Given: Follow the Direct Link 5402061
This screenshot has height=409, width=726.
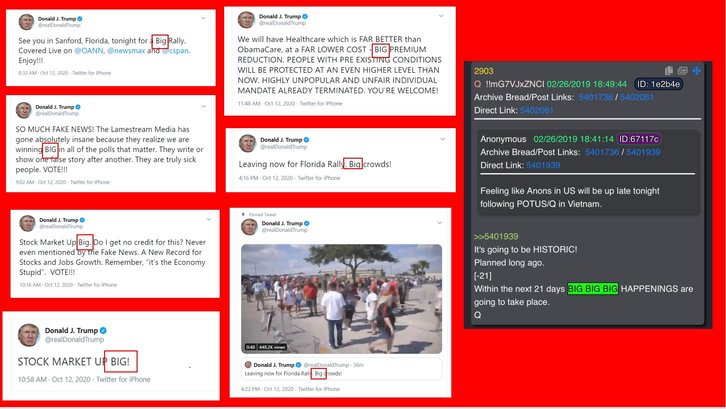Looking at the screenshot, I should coord(537,110).
